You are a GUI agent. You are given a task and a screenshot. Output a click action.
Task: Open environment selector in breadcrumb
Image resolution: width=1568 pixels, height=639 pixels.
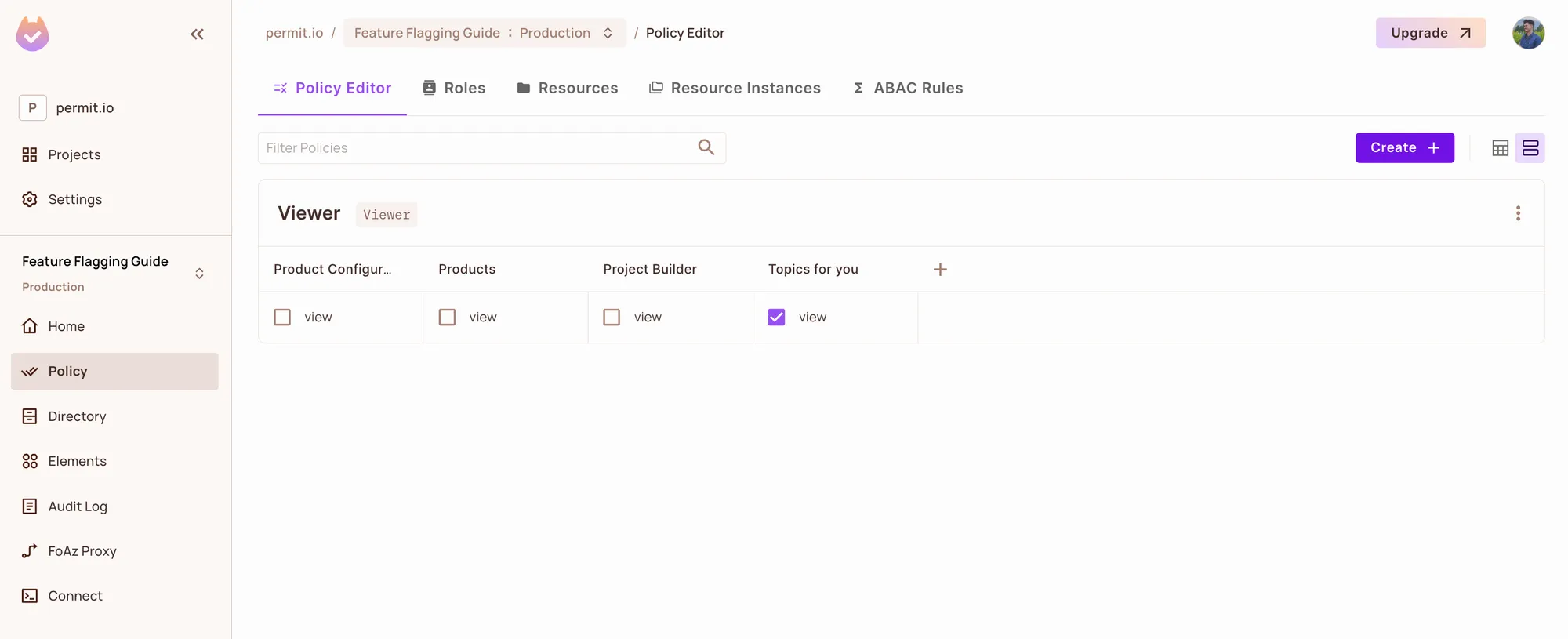tap(484, 33)
